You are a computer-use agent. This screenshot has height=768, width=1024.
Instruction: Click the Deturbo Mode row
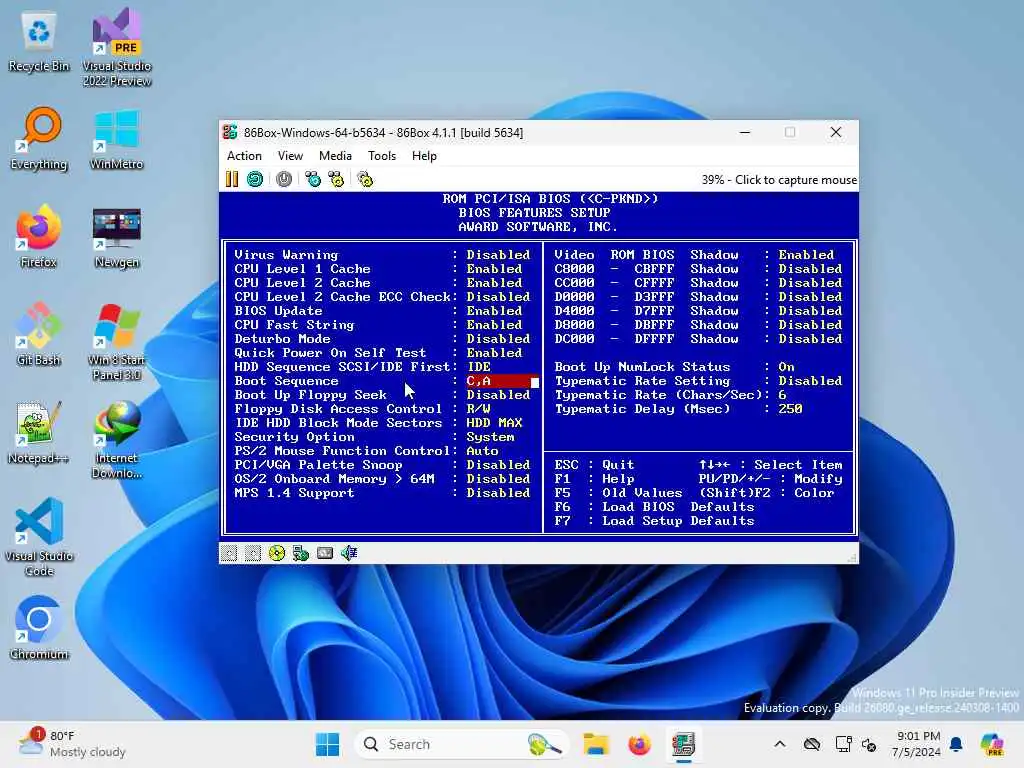(x=383, y=339)
